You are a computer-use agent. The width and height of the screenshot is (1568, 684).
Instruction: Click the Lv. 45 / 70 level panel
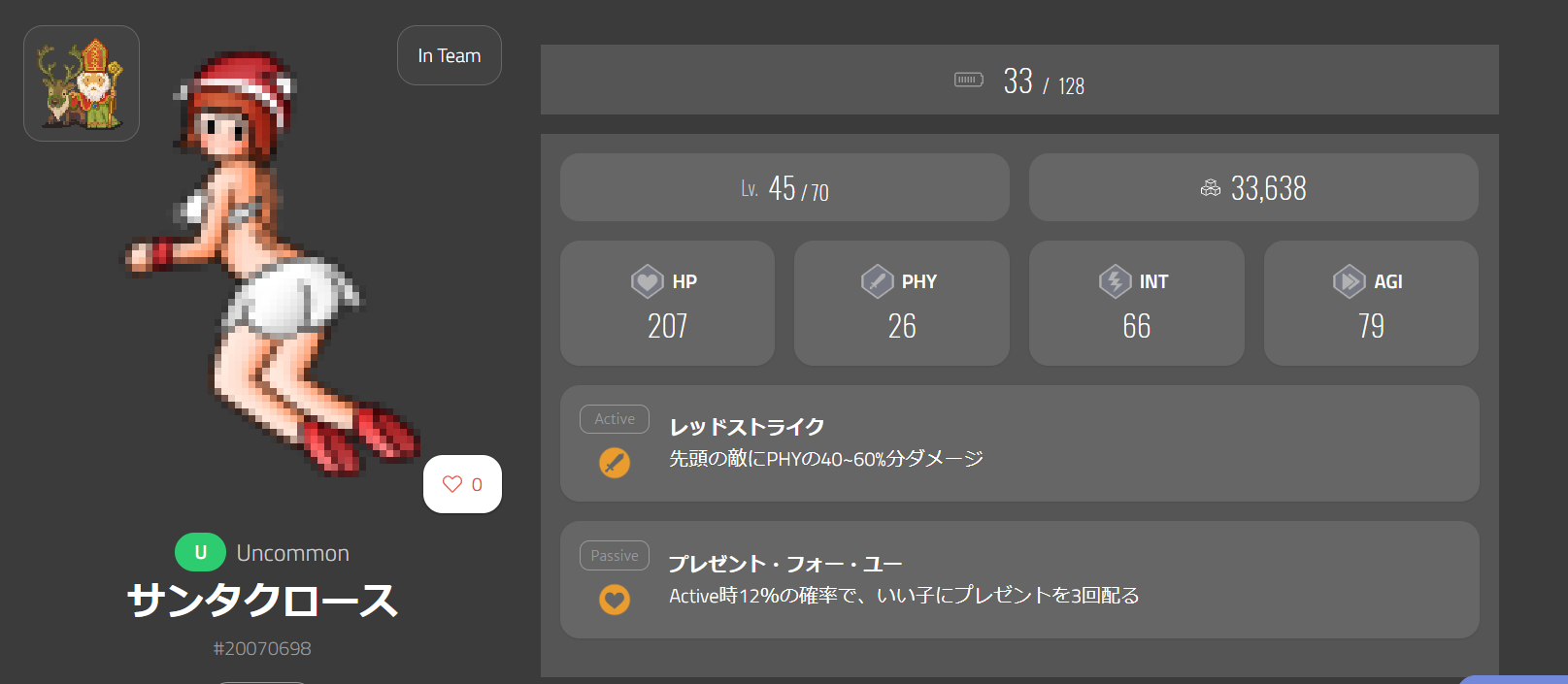click(784, 187)
